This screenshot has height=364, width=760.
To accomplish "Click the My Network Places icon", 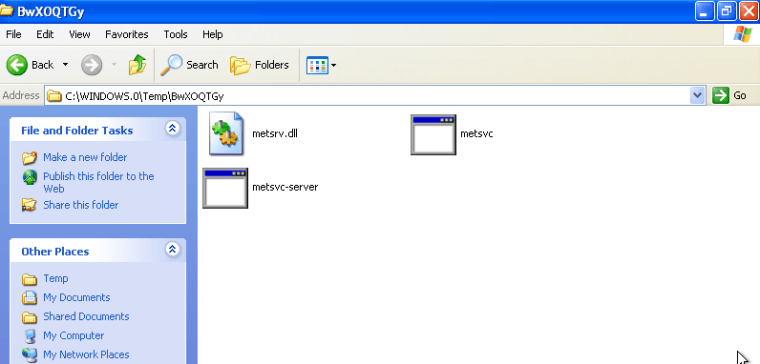I will pyautogui.click(x=30, y=355).
